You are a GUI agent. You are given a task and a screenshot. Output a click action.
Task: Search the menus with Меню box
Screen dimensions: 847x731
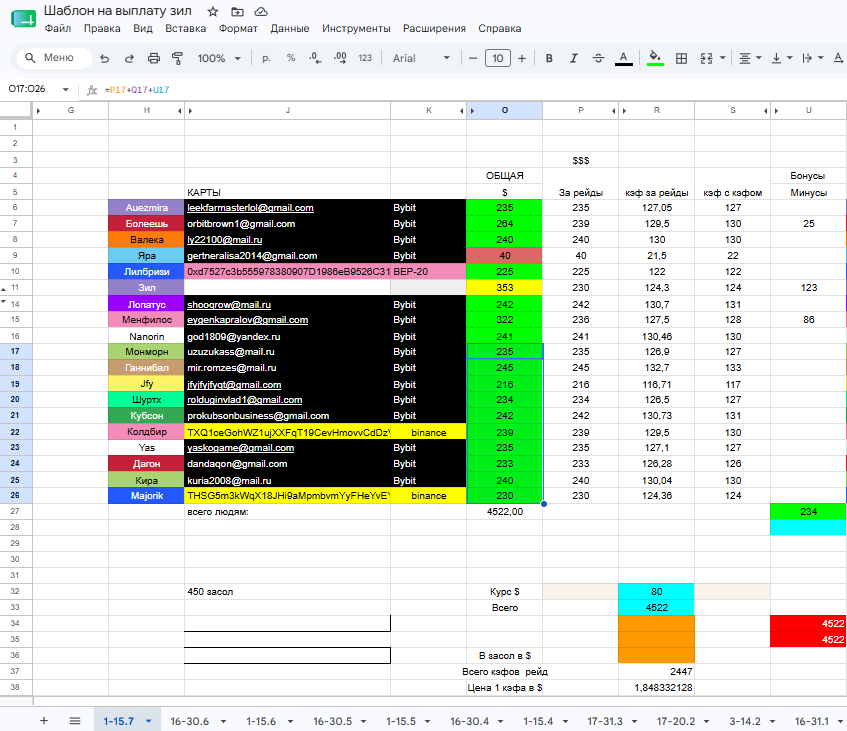coord(54,58)
